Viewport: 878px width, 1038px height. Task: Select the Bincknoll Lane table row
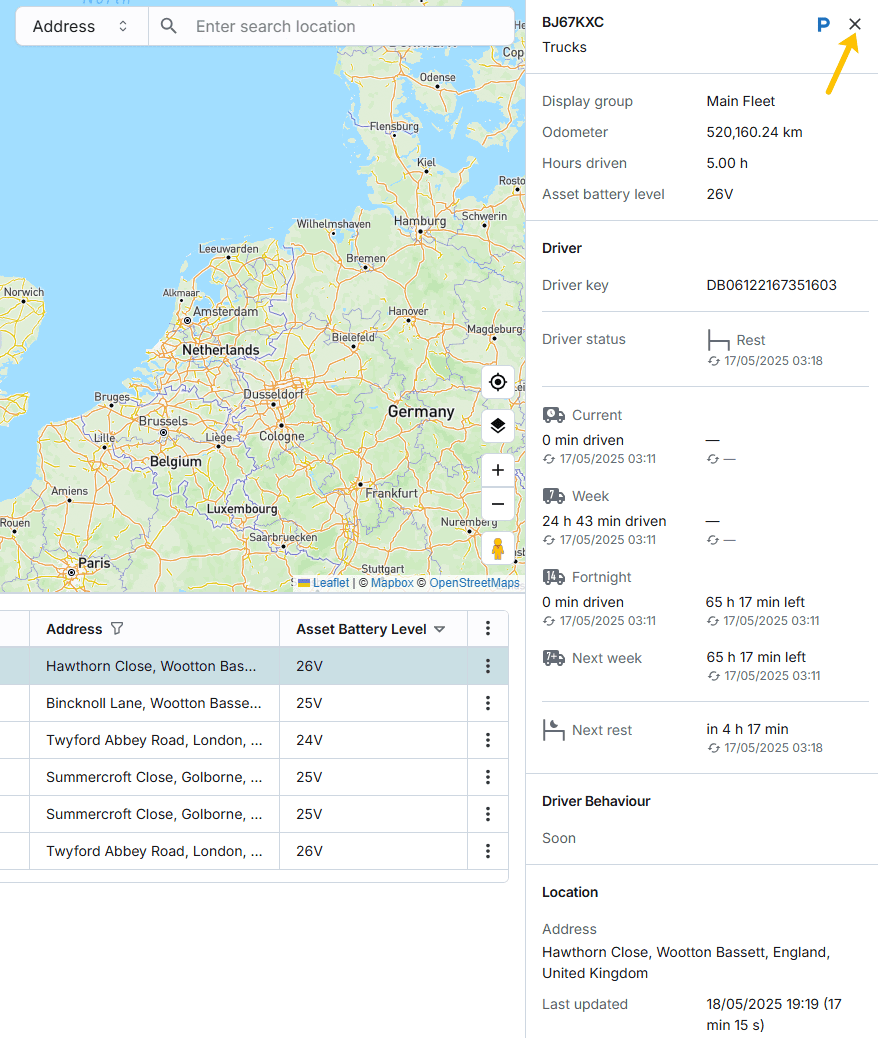pos(154,703)
